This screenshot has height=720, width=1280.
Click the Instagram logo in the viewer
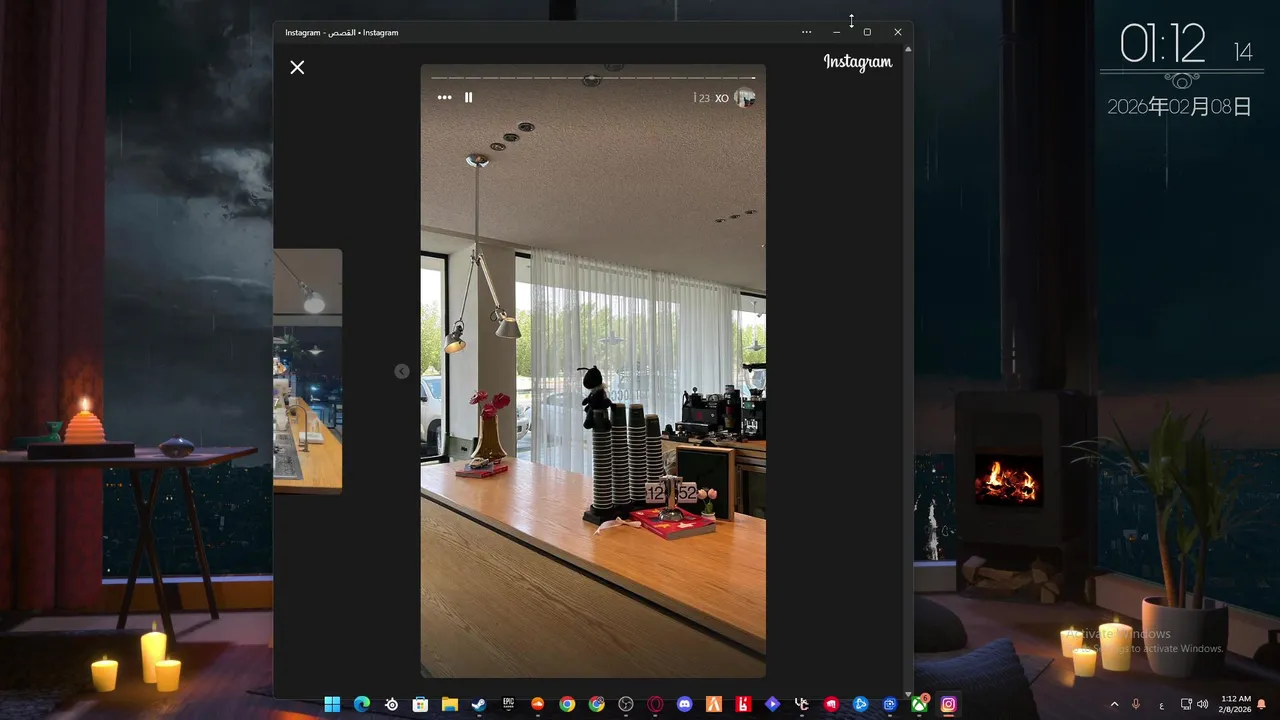click(x=858, y=62)
